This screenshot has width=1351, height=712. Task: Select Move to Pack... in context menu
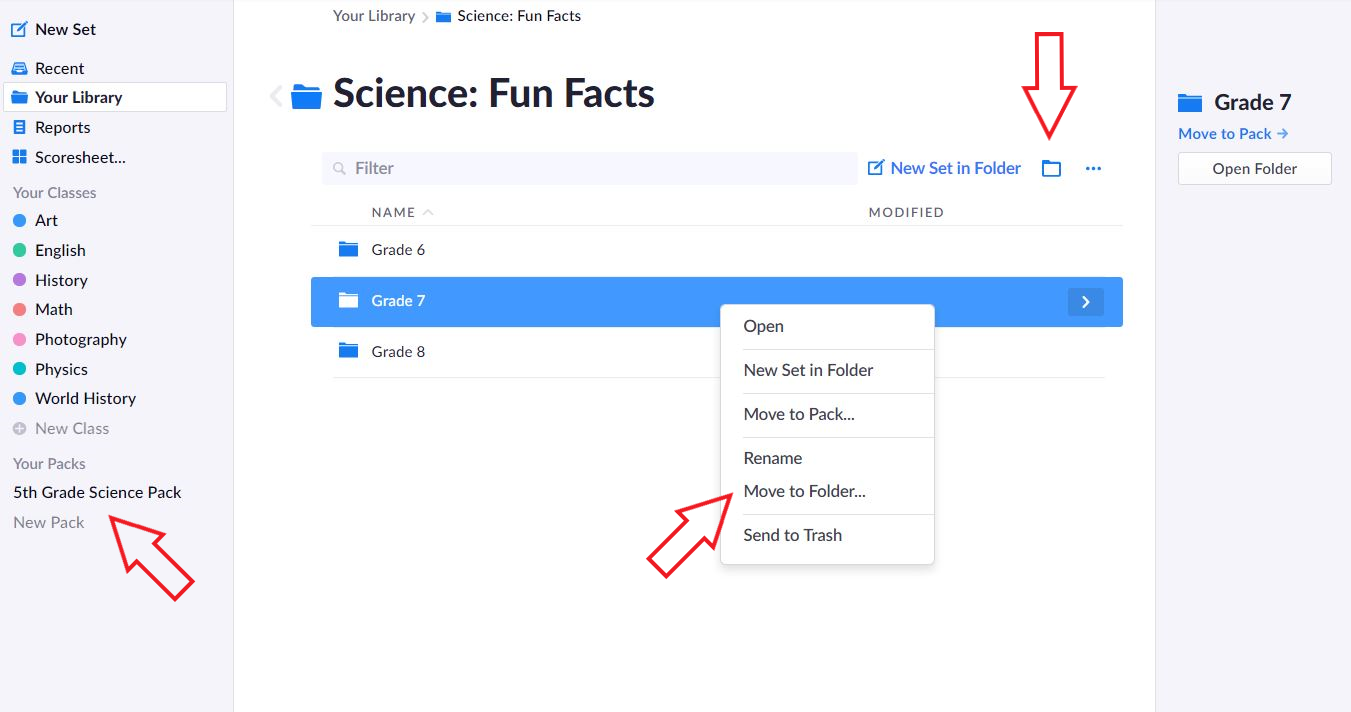(x=799, y=414)
